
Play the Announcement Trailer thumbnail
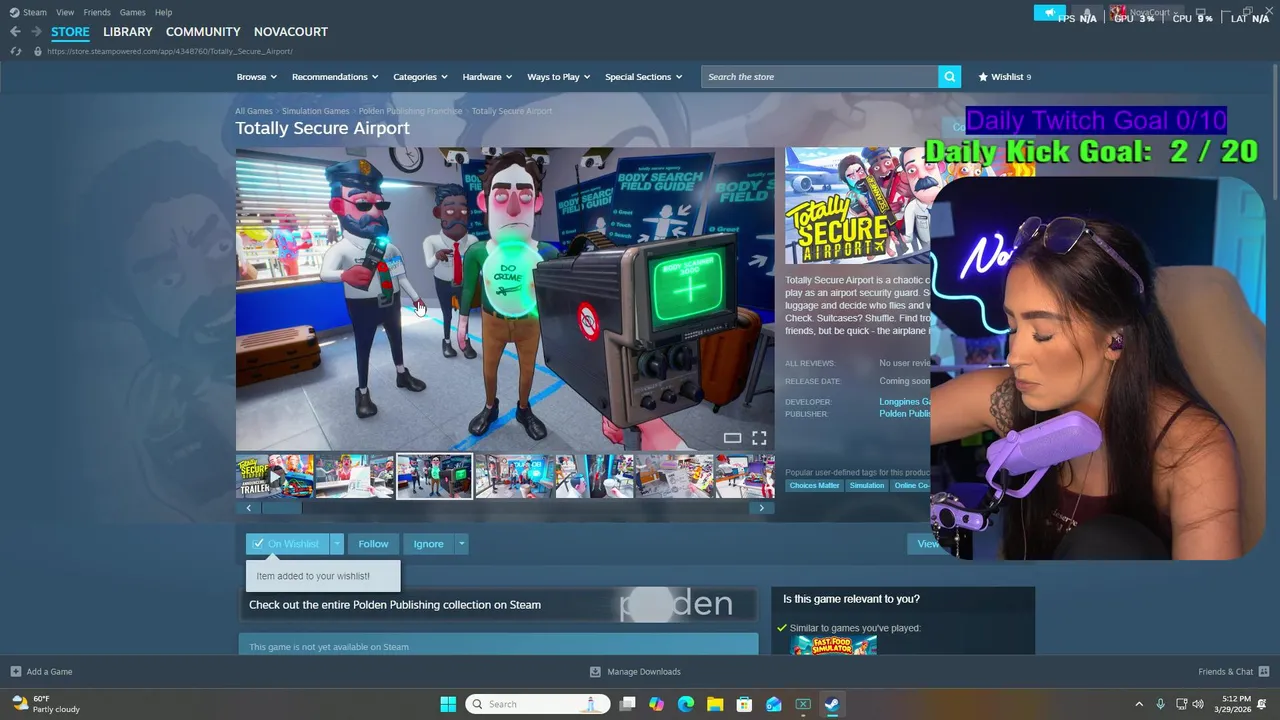point(275,476)
